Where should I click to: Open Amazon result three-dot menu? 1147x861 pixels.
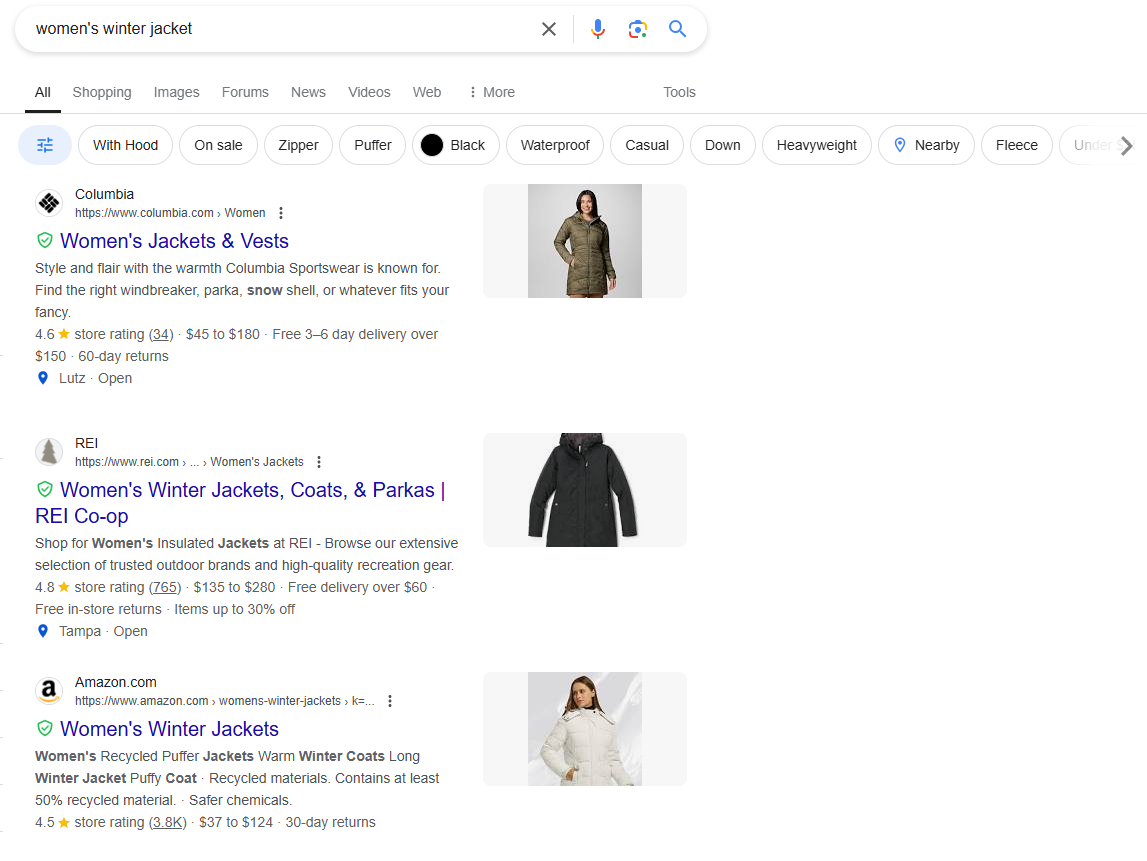pyautogui.click(x=390, y=701)
